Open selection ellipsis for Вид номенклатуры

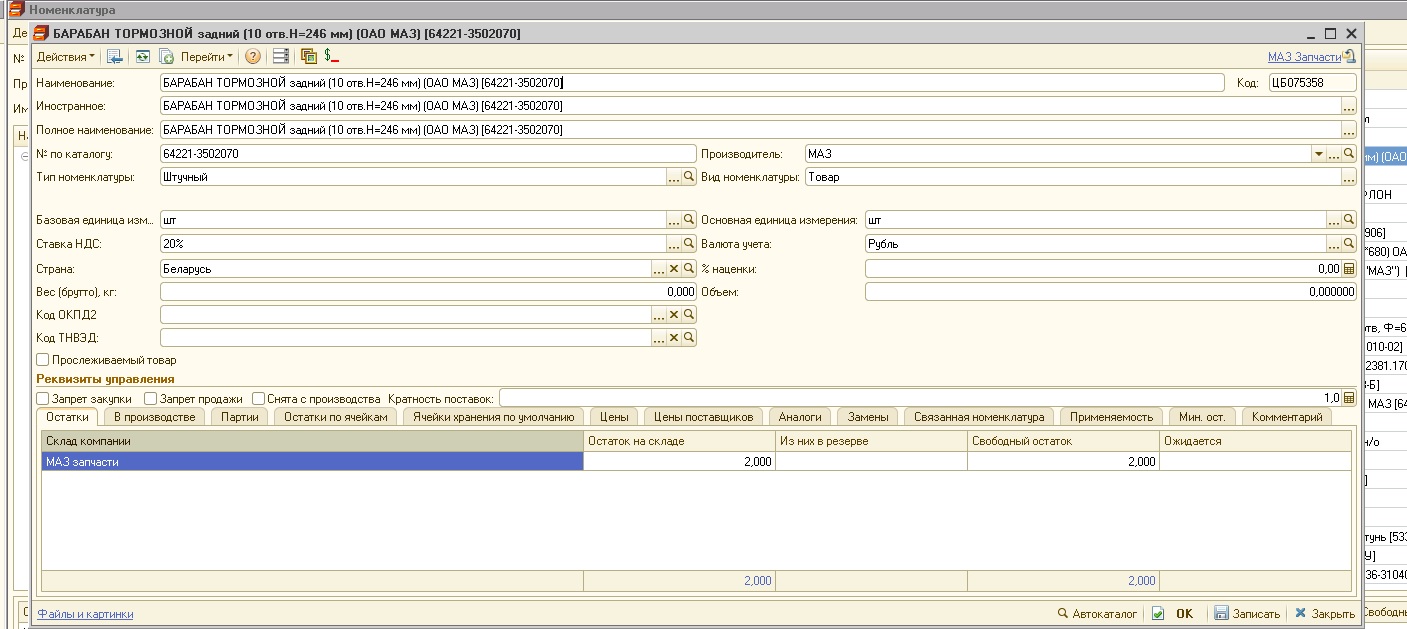1349,177
